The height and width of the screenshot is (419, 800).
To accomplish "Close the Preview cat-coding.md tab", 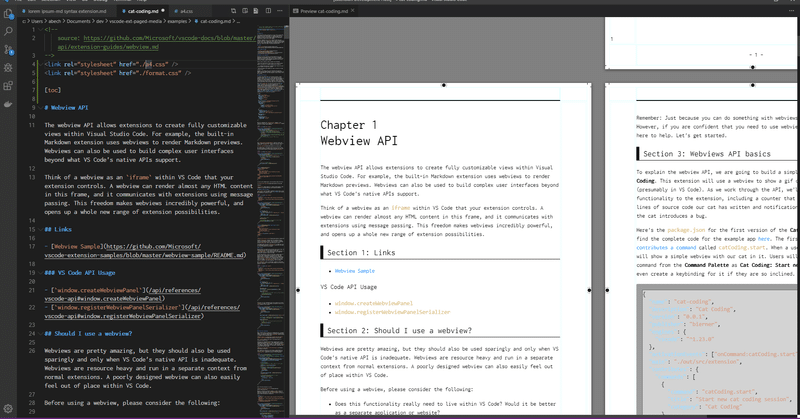I will click(353, 11).
